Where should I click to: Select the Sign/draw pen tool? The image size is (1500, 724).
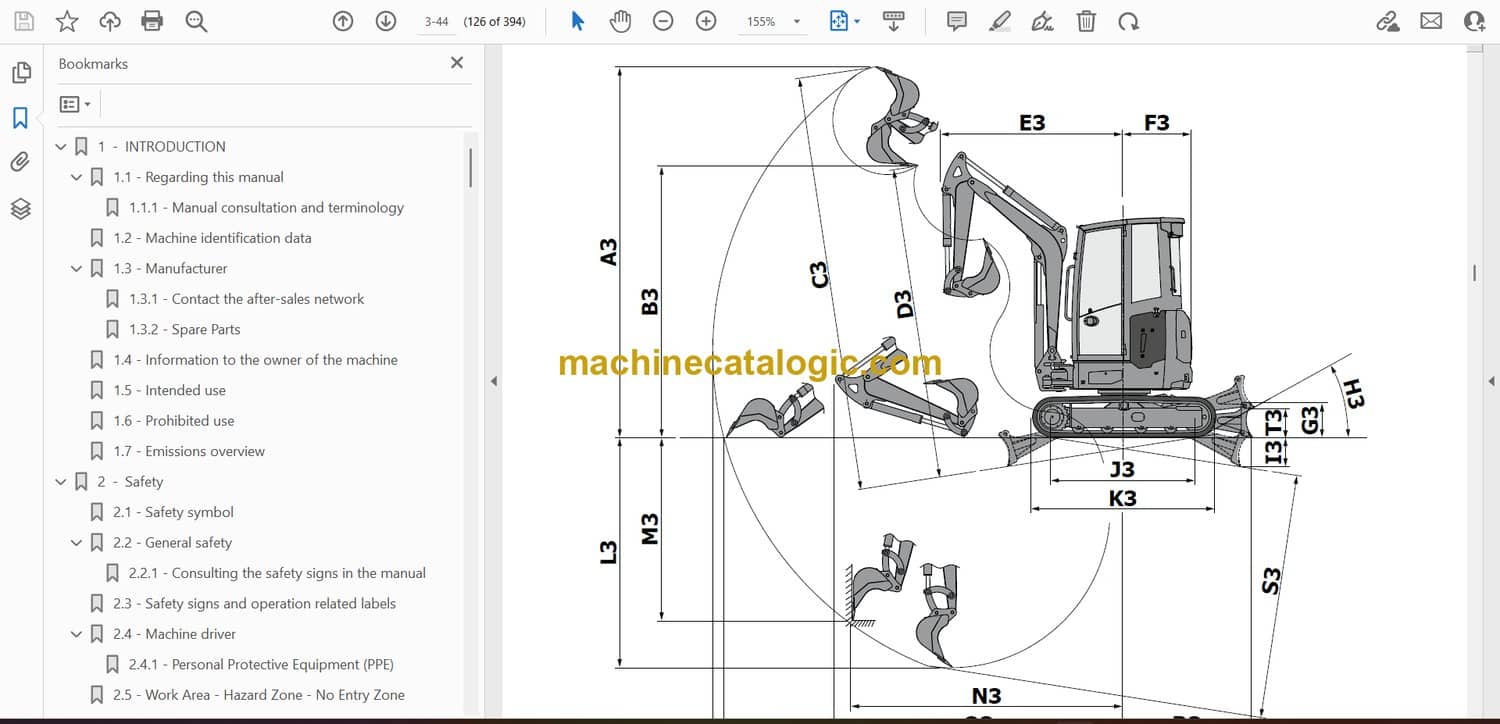point(1043,21)
